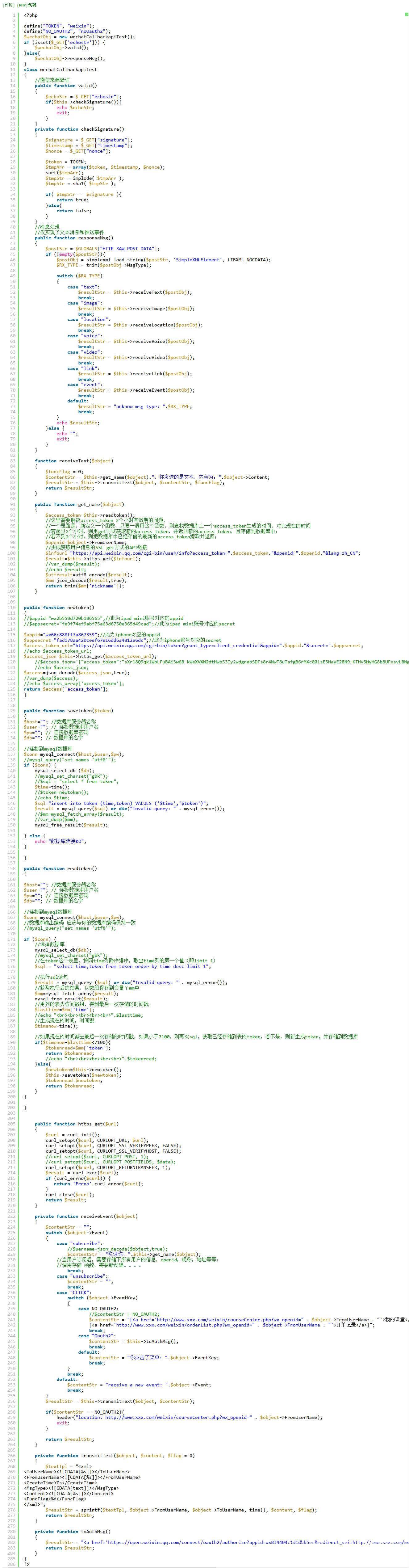Image resolution: width=409 pixels, height=1568 pixels.
Task: Select the define("TOKEN", "weixin") line
Action: click(59, 26)
